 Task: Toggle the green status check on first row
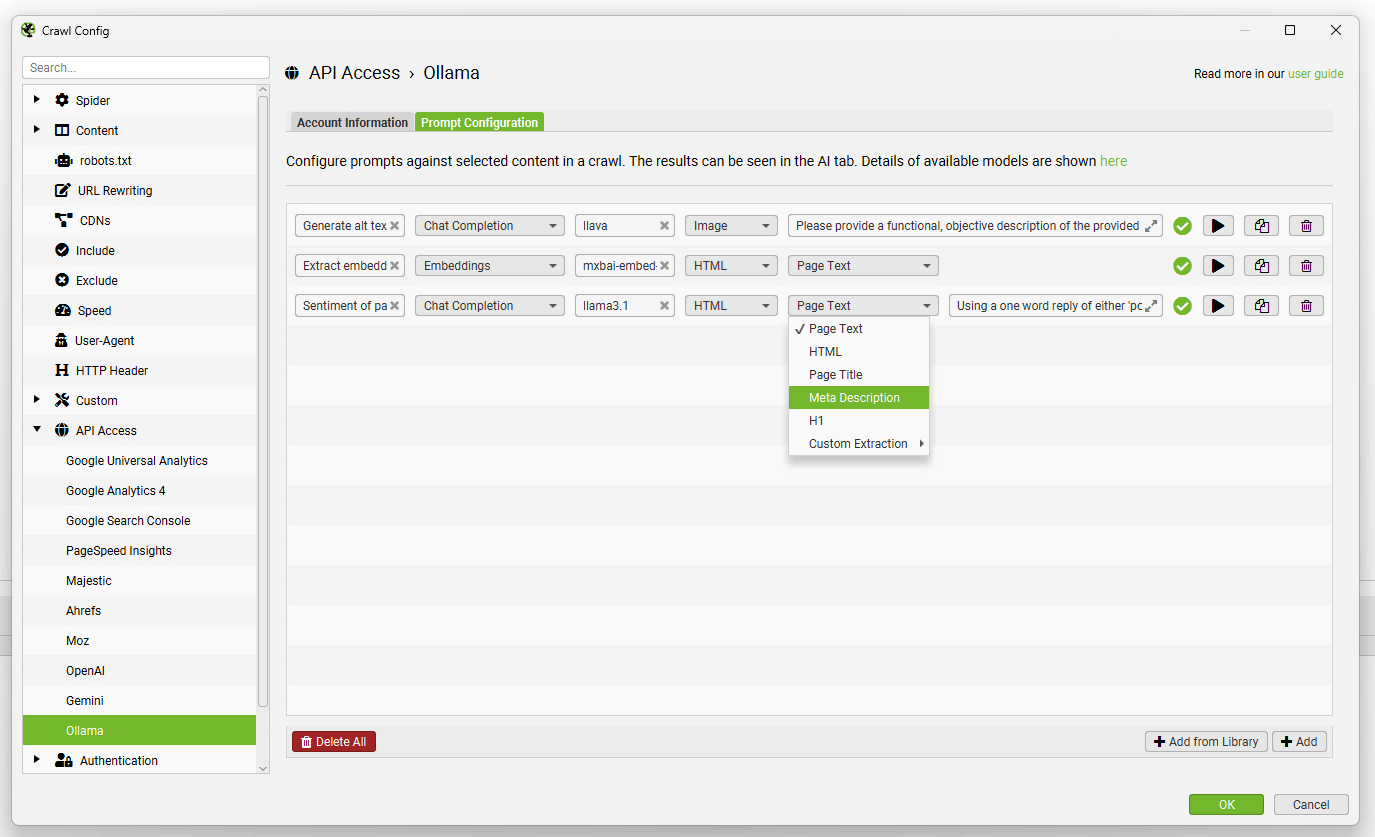click(1182, 226)
